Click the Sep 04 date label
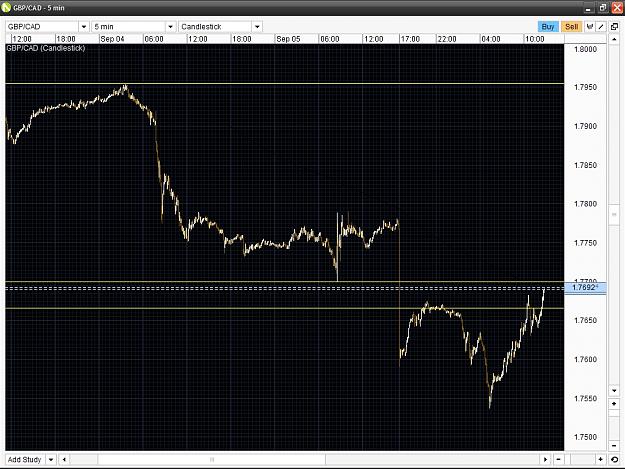Viewport: 625px width, 469px height. point(112,39)
